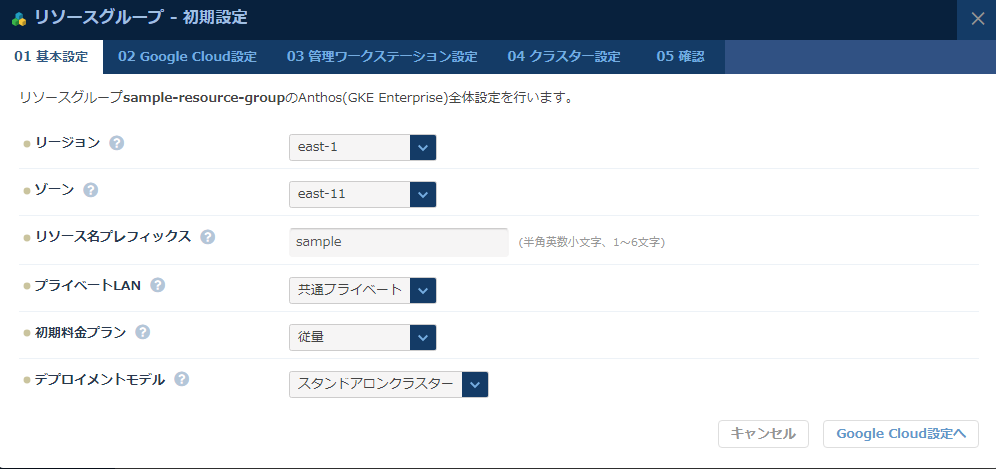The image size is (996, 469).
Task: Switch to 02 Google Cloud設定 tab
Action: click(187, 56)
